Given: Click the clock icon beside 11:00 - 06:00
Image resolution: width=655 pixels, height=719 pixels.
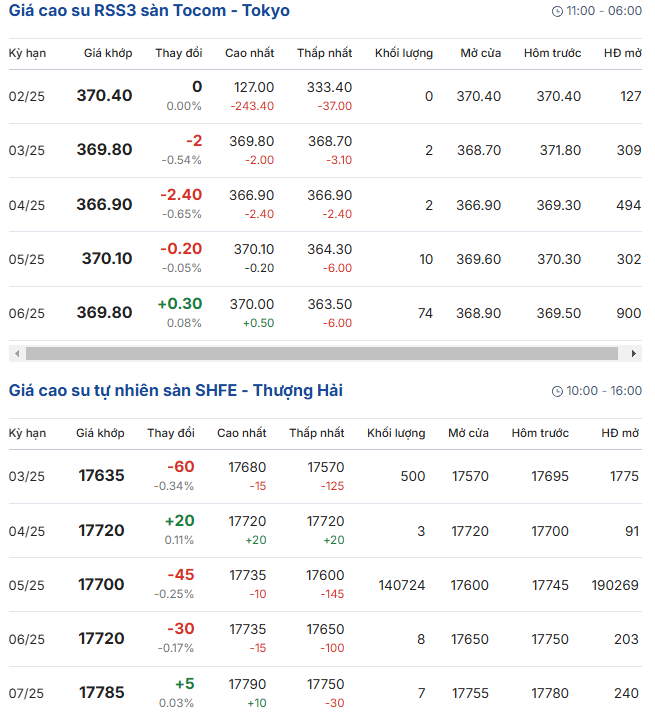Looking at the screenshot, I should pos(557,11).
